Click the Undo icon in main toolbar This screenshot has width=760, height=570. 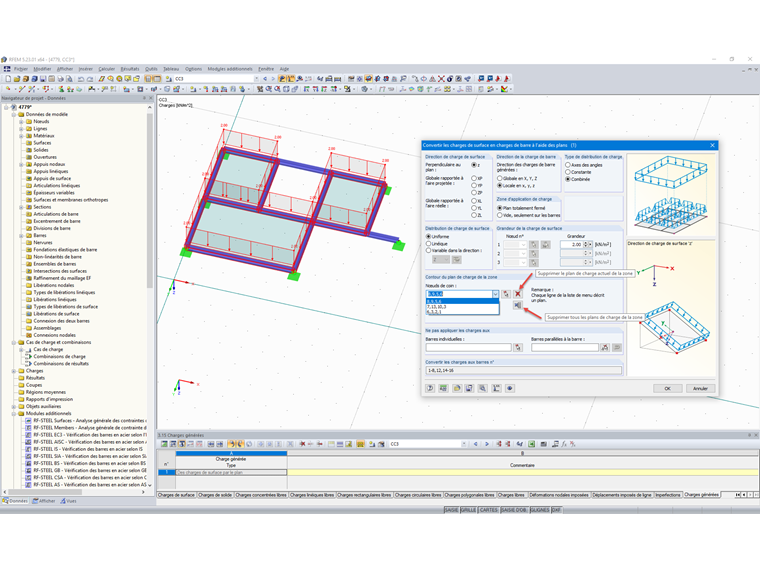point(80,79)
